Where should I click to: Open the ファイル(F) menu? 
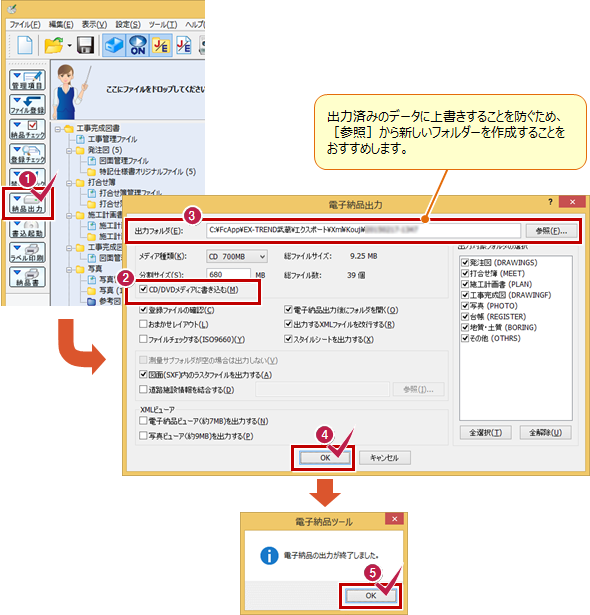[25, 25]
